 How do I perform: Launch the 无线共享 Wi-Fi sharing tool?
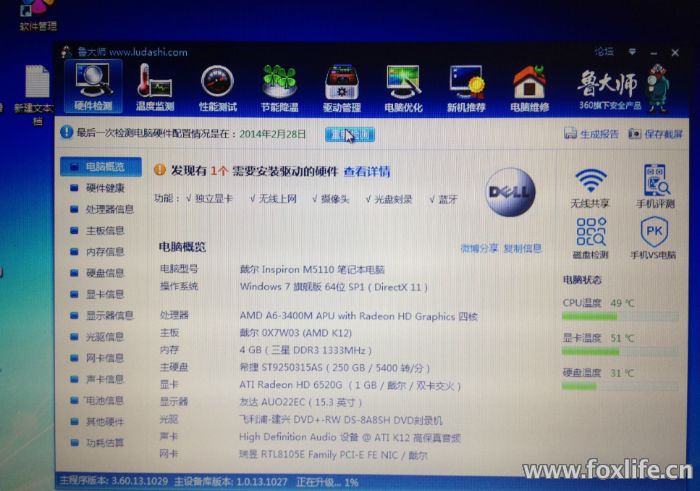[590, 187]
